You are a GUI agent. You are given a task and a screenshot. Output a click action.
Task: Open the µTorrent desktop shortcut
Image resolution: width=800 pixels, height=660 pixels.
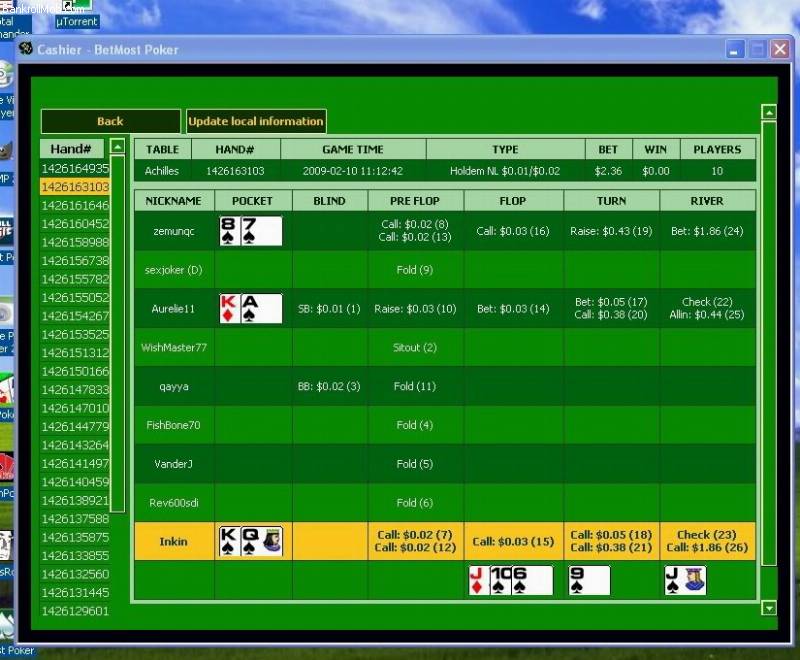(x=77, y=14)
